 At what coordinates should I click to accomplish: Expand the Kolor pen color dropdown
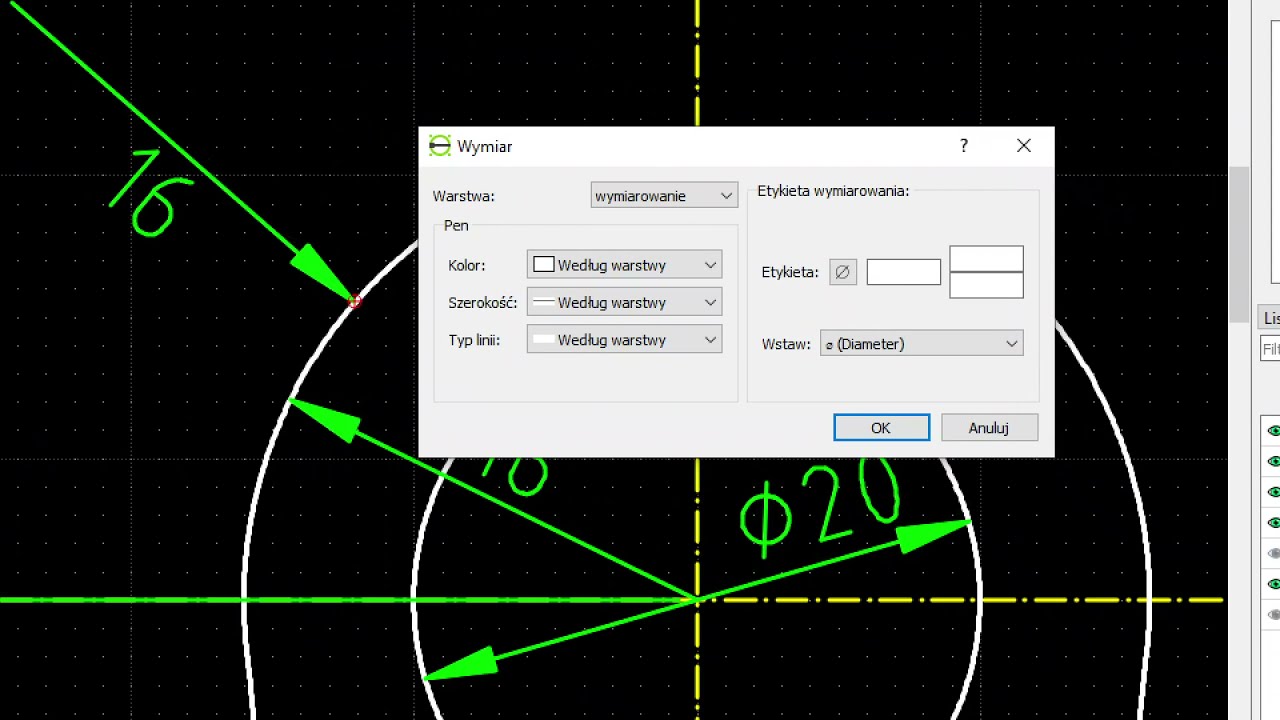click(624, 265)
